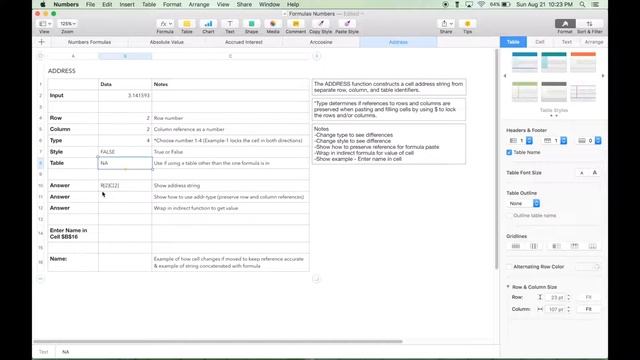Open the Insert menu
Viewport: 640px width, 360px height.
tap(127, 4)
